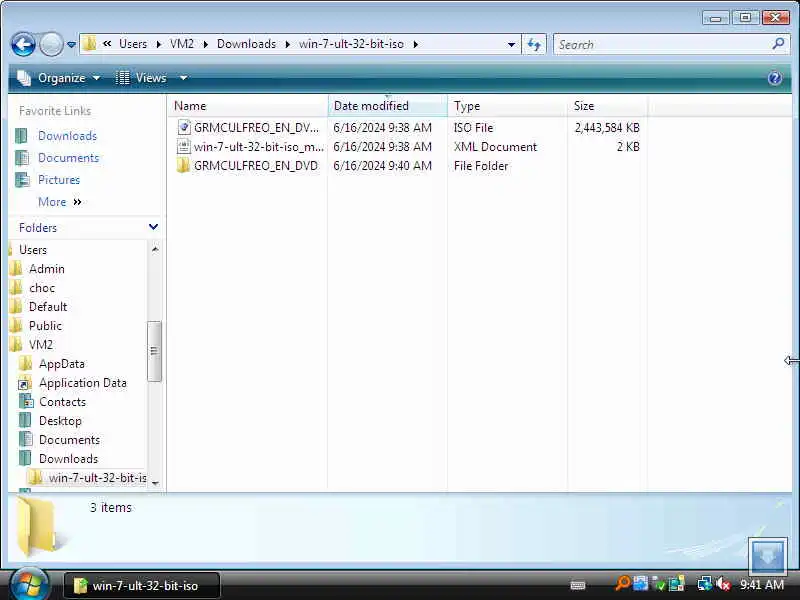This screenshot has width=800, height=600.
Task: Open the Downloads favorite link
Action: (67, 136)
